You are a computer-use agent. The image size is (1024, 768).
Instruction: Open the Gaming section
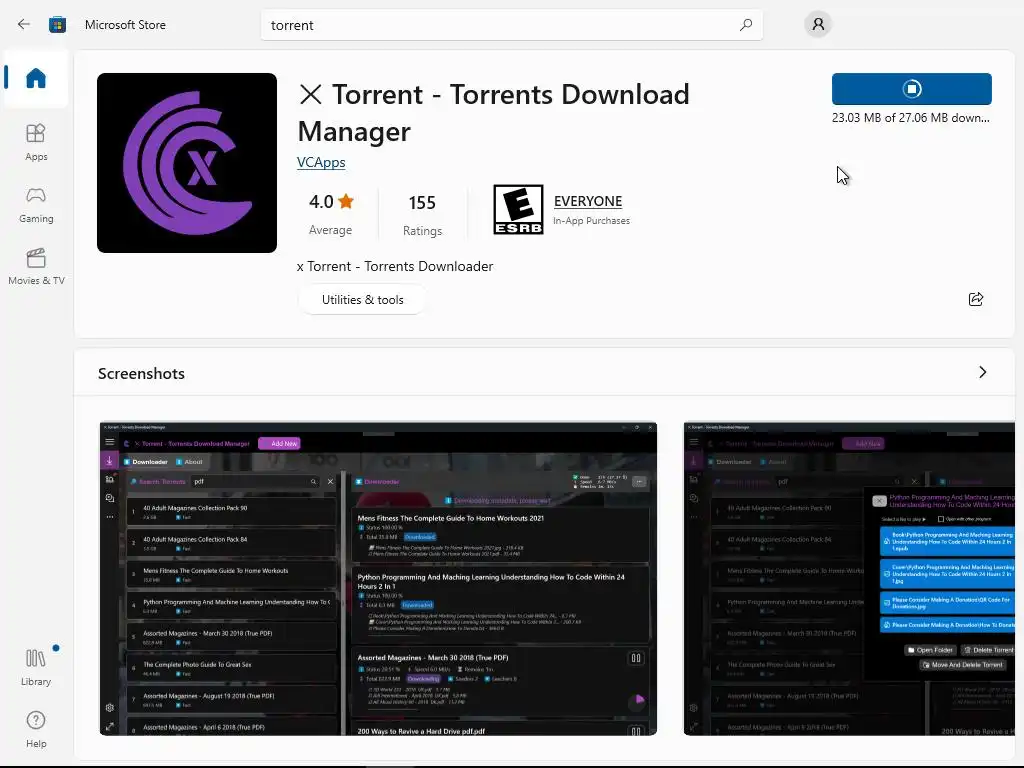[x=36, y=205]
